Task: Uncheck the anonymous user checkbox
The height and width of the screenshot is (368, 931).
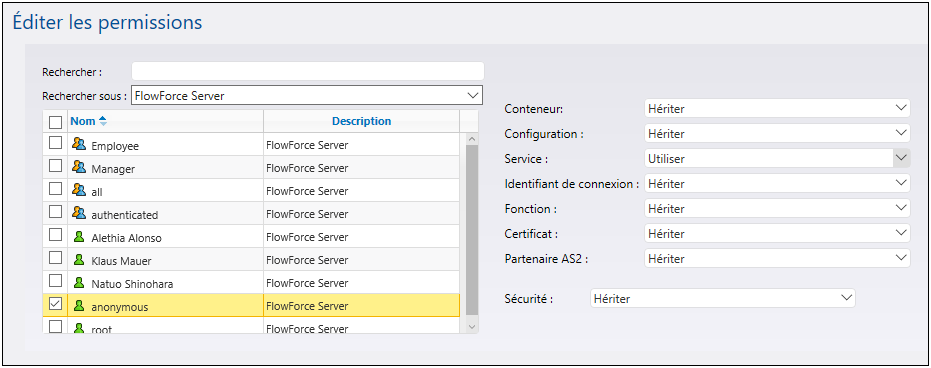Action: pyautogui.click(x=55, y=304)
